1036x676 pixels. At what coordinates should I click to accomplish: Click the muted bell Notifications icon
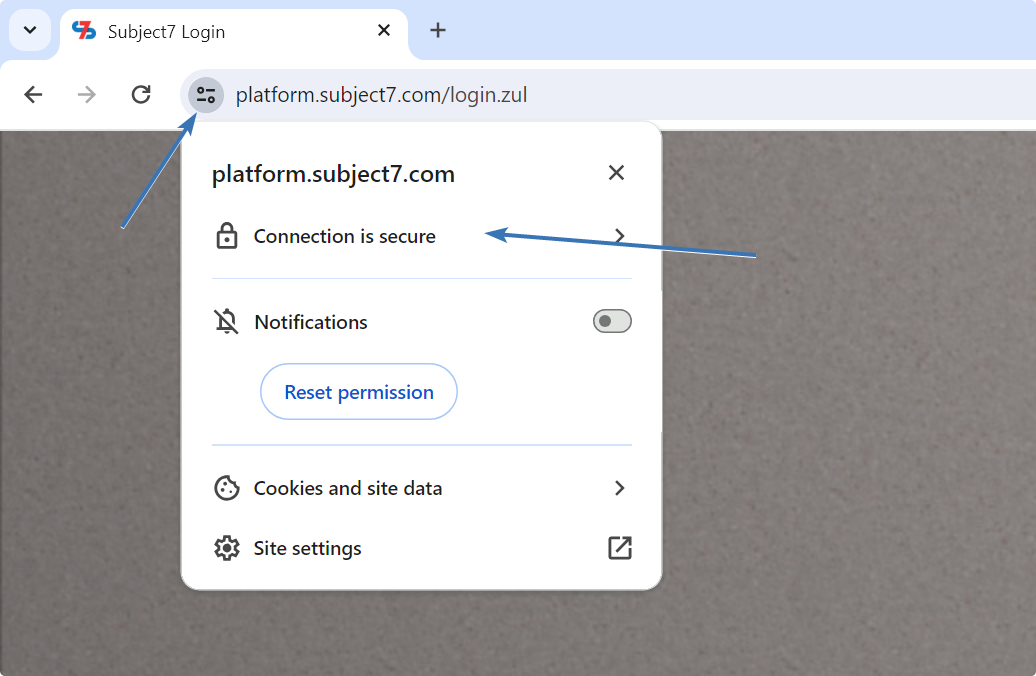(227, 322)
